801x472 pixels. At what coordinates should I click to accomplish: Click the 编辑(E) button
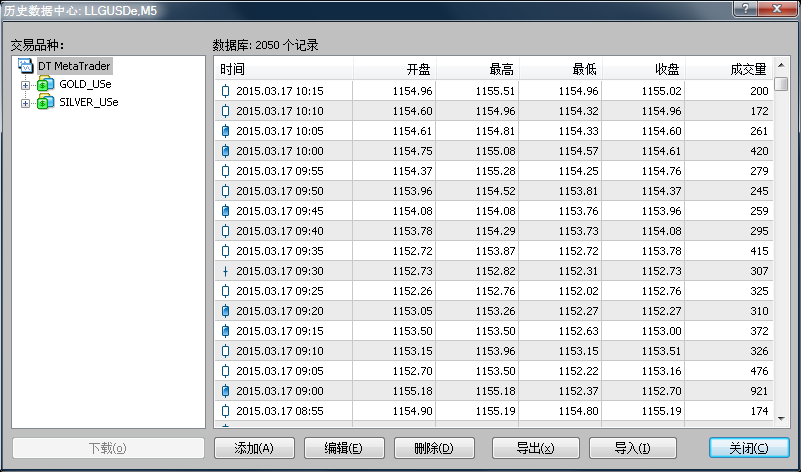(x=344, y=448)
